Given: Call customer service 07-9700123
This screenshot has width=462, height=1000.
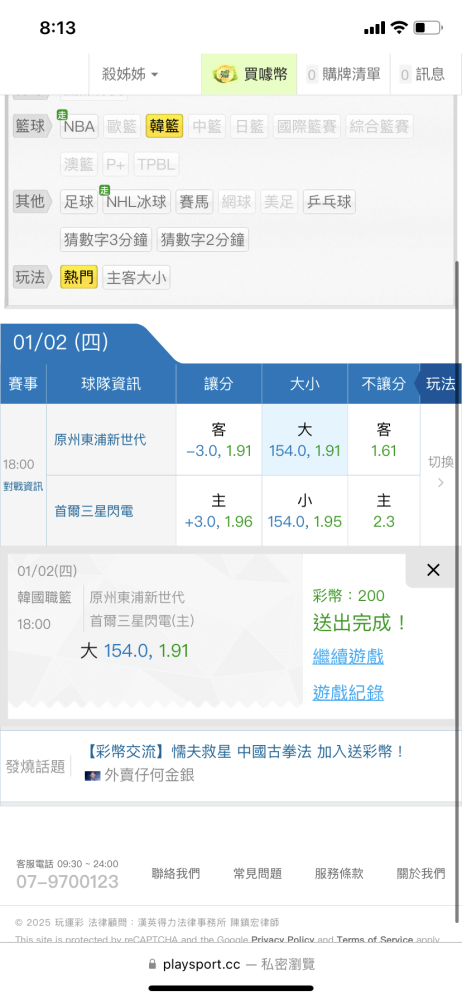Looking at the screenshot, I should click(68, 882).
